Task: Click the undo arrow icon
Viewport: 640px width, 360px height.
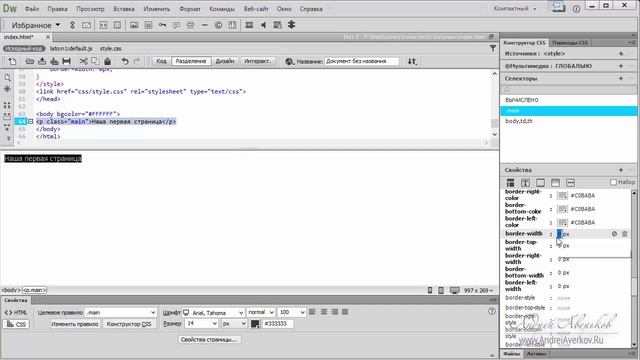Action: [x=125, y=61]
